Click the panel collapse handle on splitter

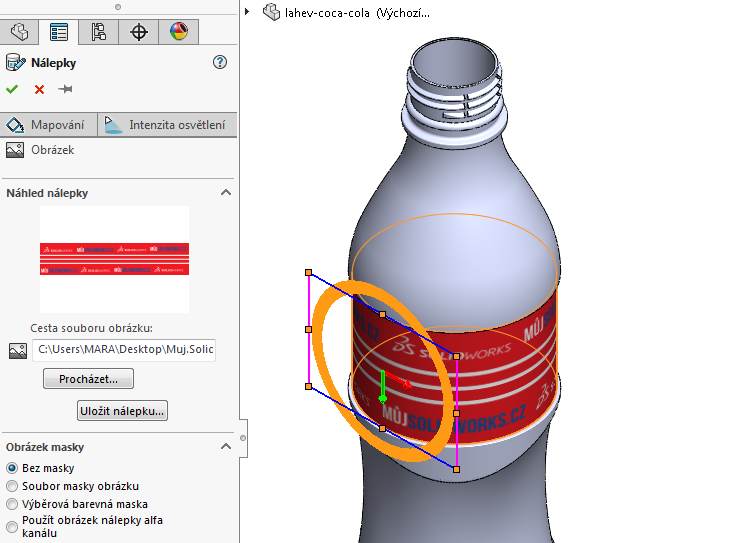tap(243, 438)
